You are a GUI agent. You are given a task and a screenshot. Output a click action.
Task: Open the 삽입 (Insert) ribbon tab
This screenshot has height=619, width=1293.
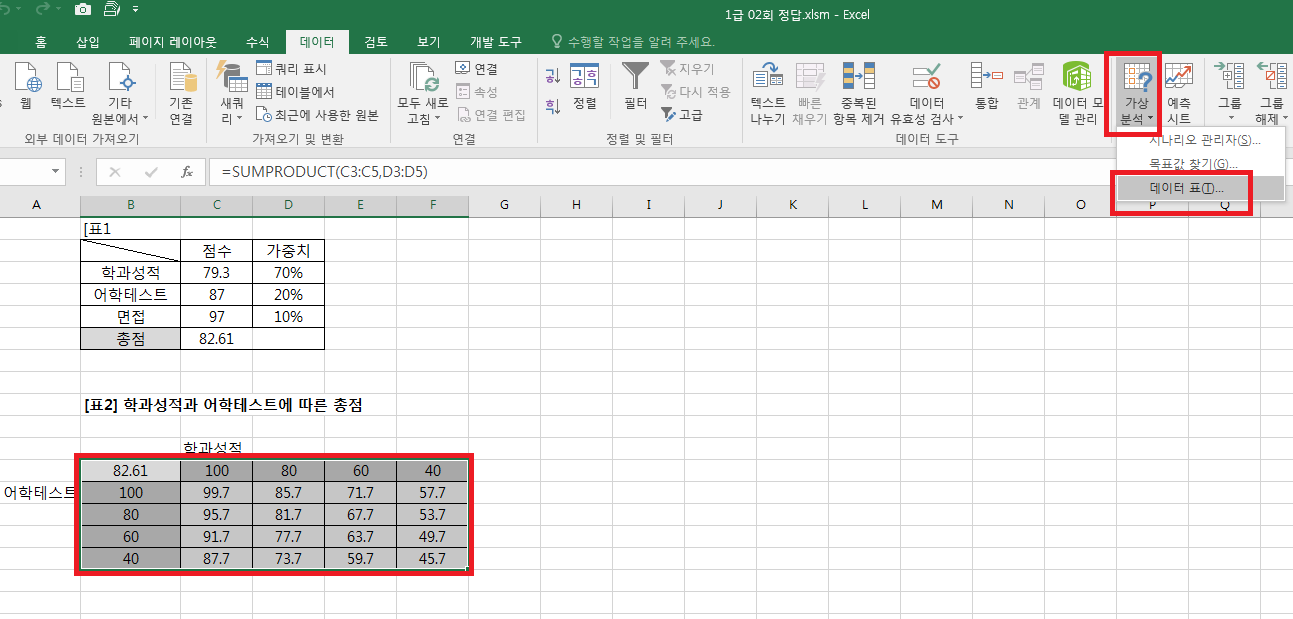[88, 42]
